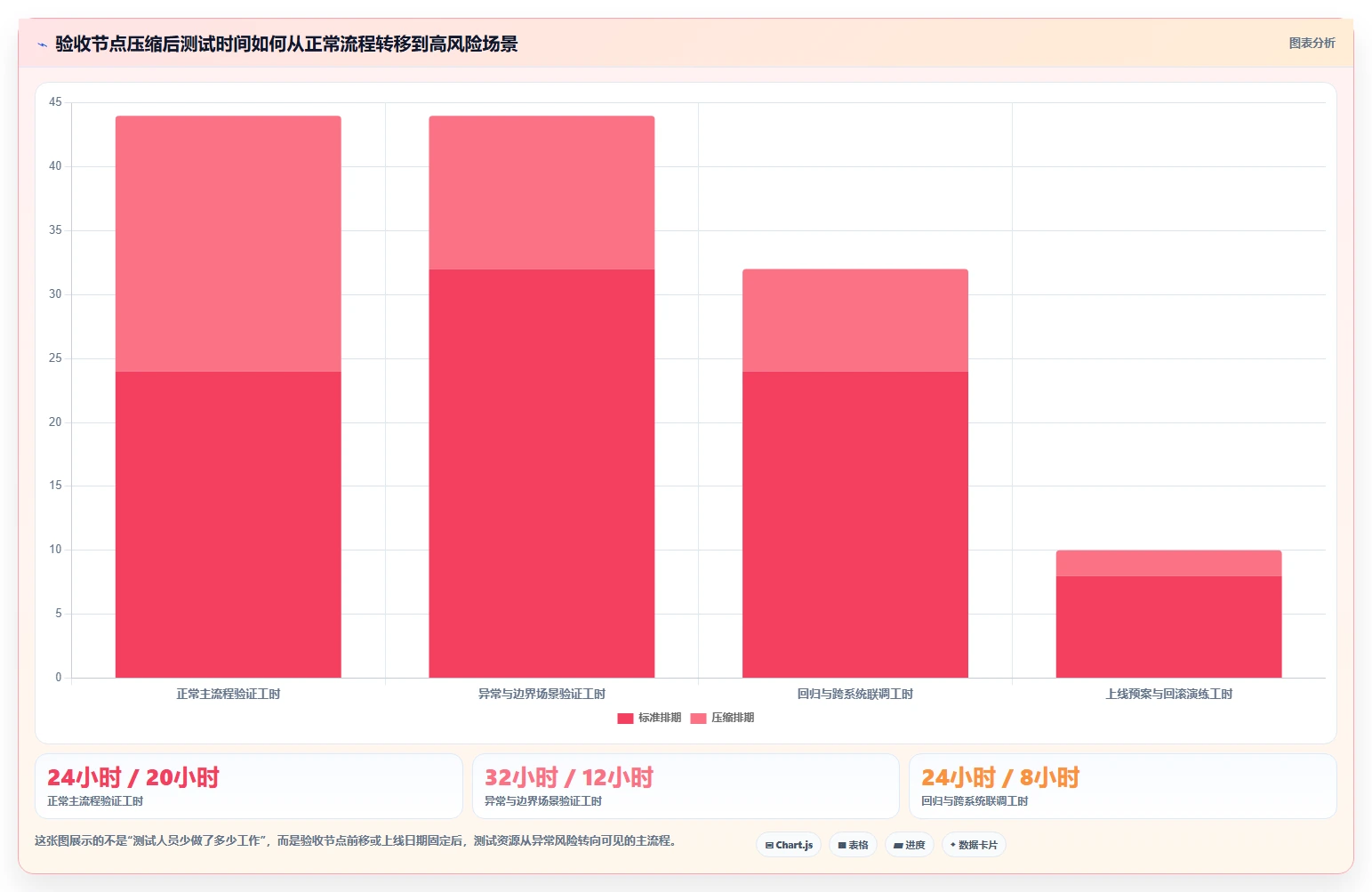Click the chart title 验收节点压缩后测试时间如何从正常流程转移到高风险场景
The image size is (1372, 892).
(286, 44)
